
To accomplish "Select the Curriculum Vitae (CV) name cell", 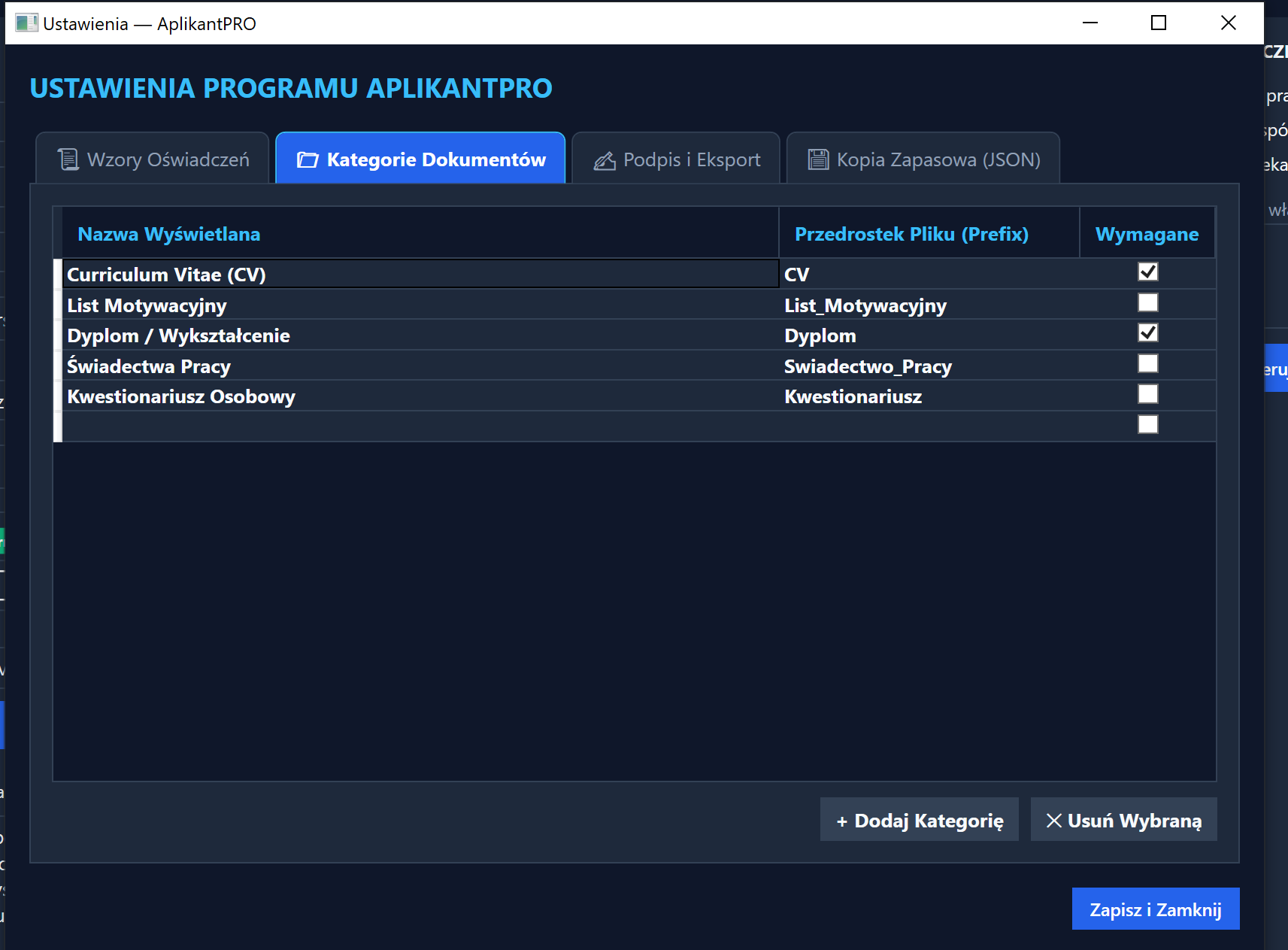I will 420,274.
